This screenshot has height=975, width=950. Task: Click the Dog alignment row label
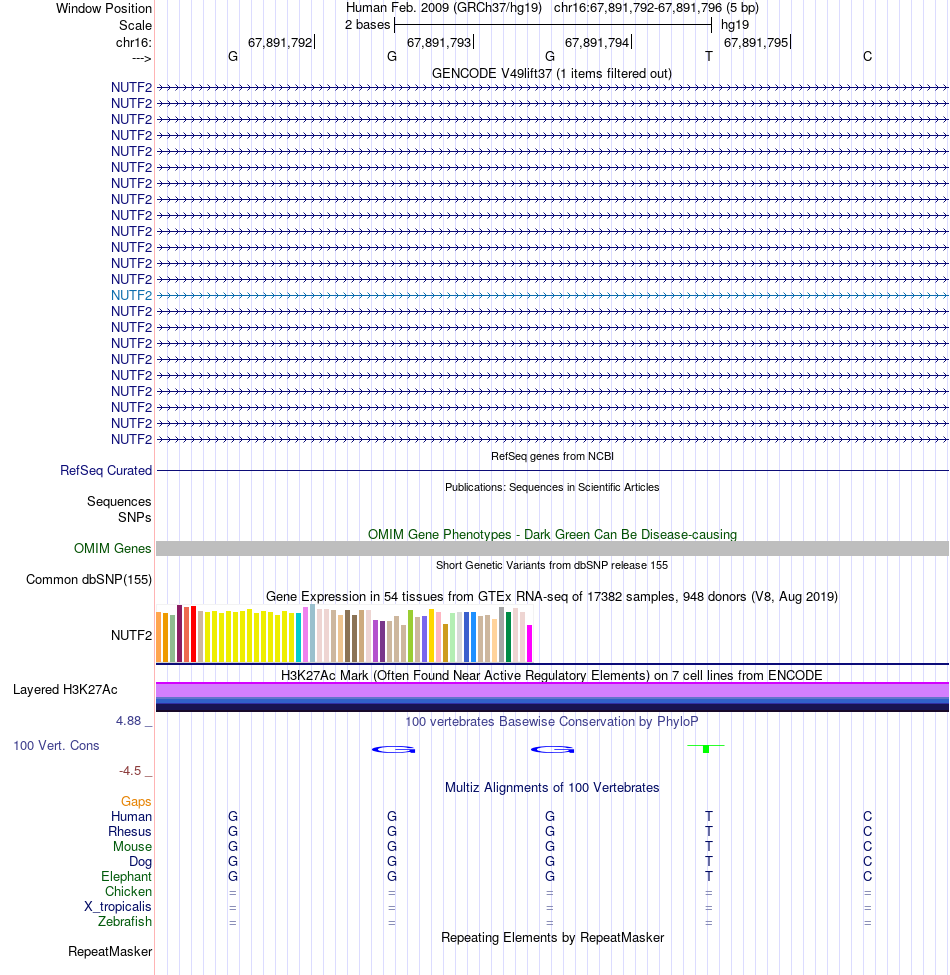click(141, 861)
